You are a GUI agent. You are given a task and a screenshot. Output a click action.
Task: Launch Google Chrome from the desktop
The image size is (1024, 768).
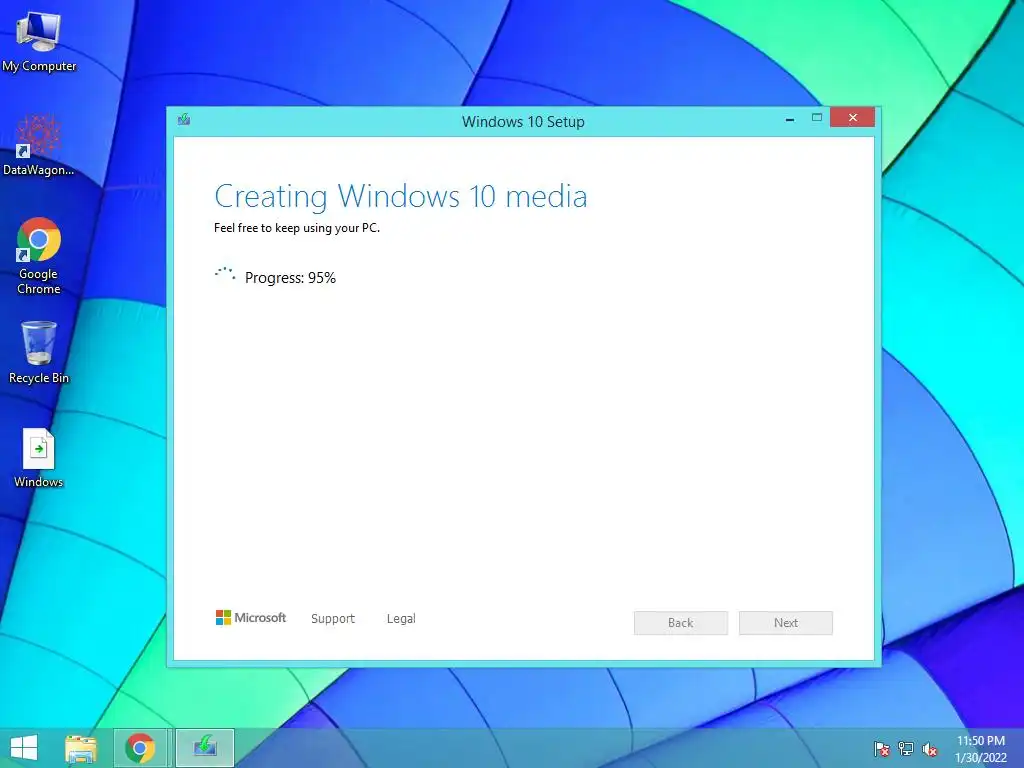pos(39,255)
